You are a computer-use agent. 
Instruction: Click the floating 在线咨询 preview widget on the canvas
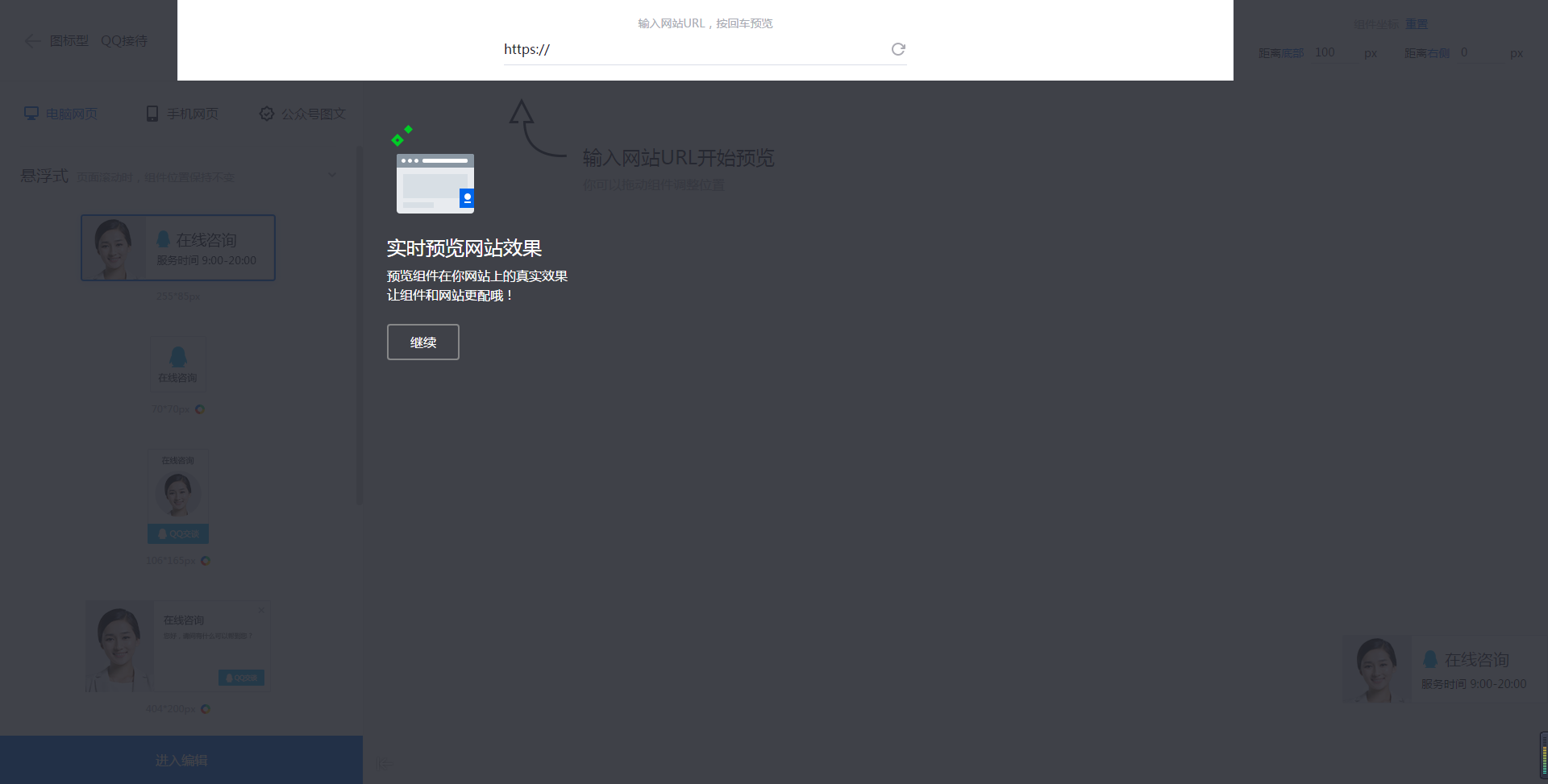tap(1445, 670)
